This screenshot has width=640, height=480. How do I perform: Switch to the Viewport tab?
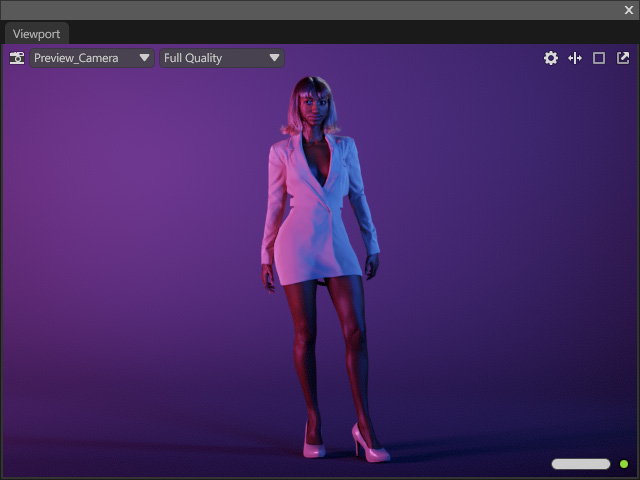36,34
